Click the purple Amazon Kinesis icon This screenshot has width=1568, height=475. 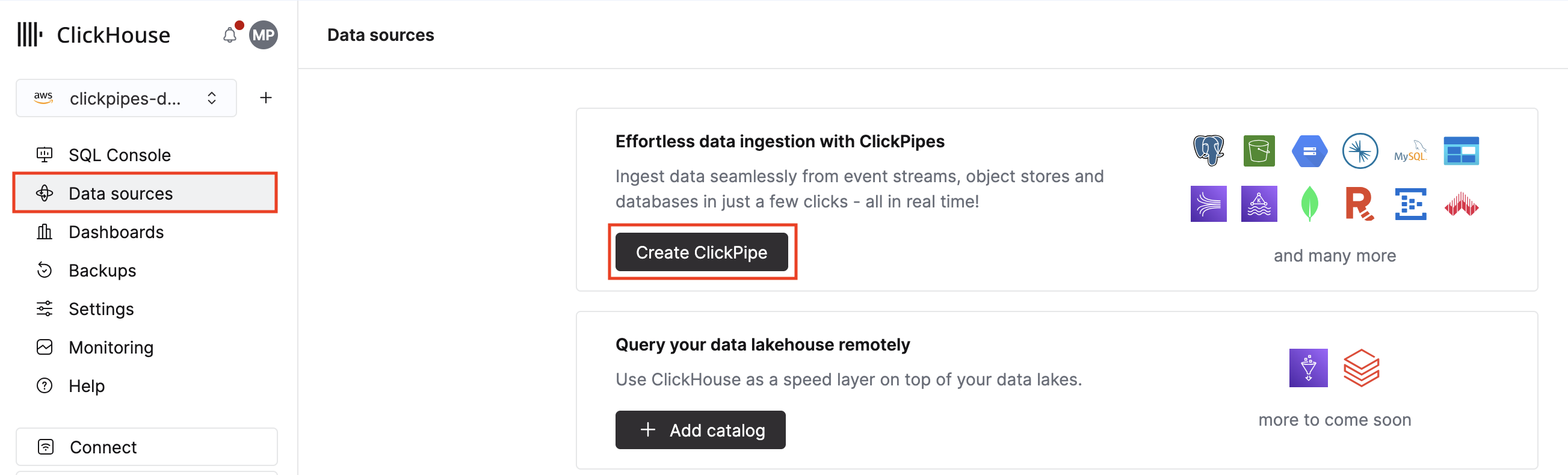pyautogui.click(x=1208, y=204)
